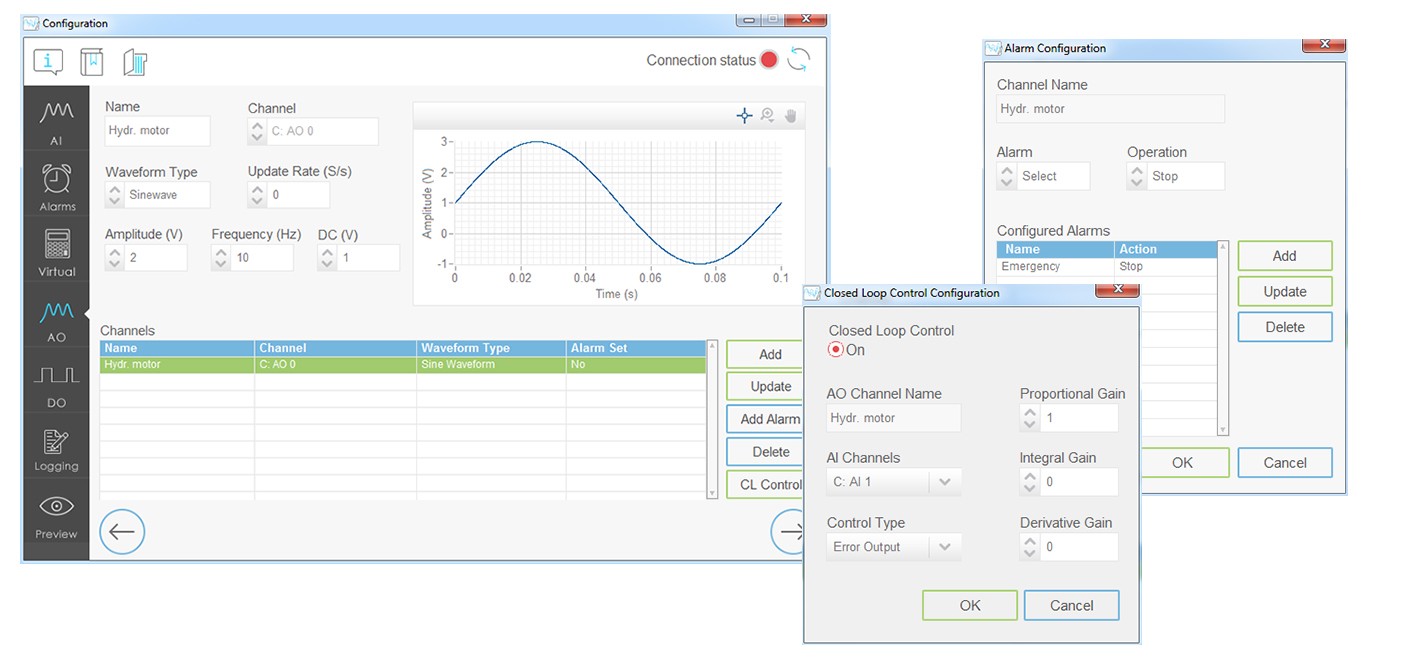Open the Virtual channels calculator icon

point(57,252)
